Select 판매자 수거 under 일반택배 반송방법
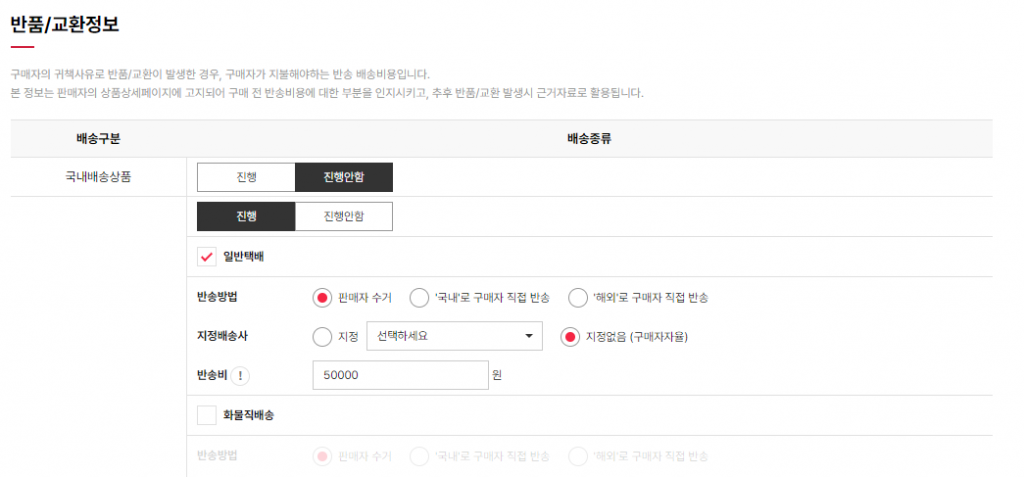Image resolution: width=1024 pixels, height=477 pixels. pyautogui.click(x=322, y=297)
